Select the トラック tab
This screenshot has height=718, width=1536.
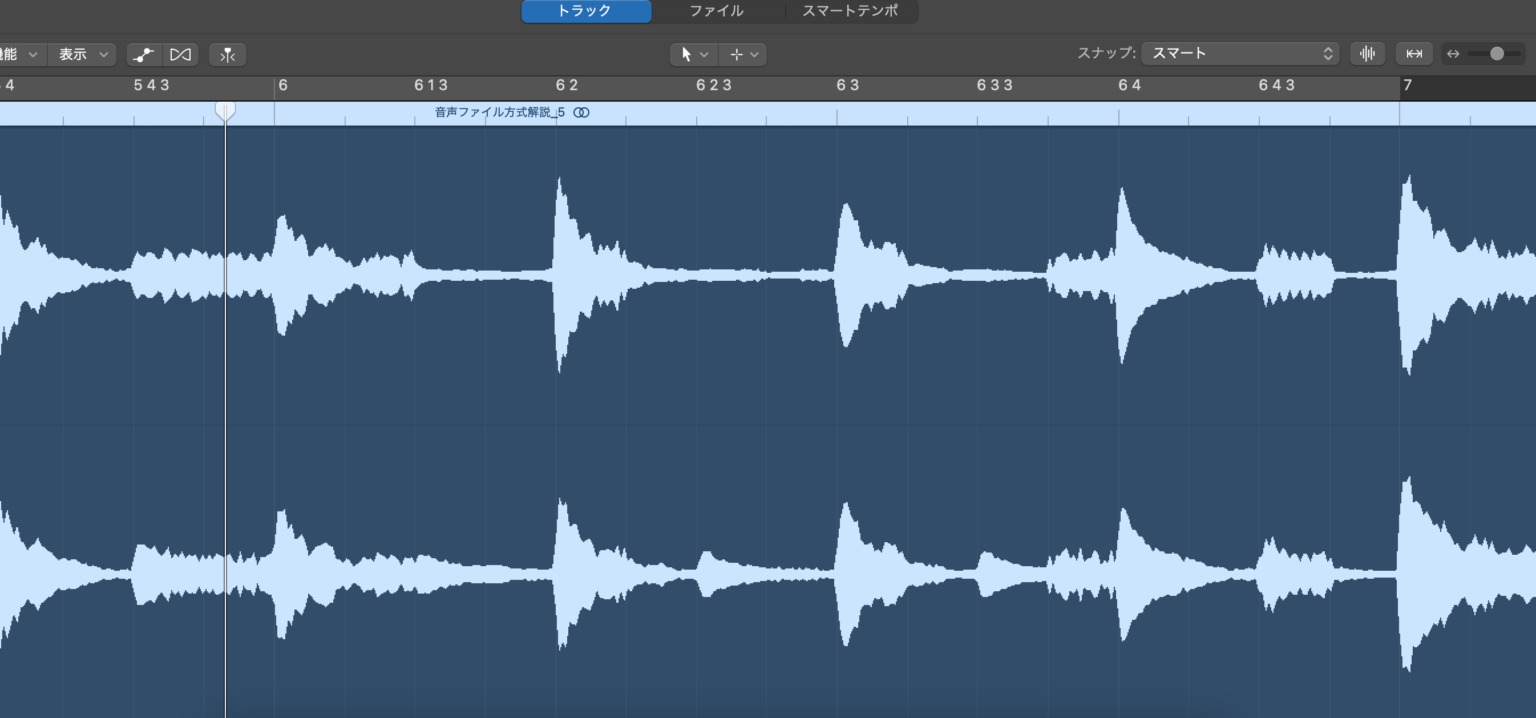pos(585,11)
